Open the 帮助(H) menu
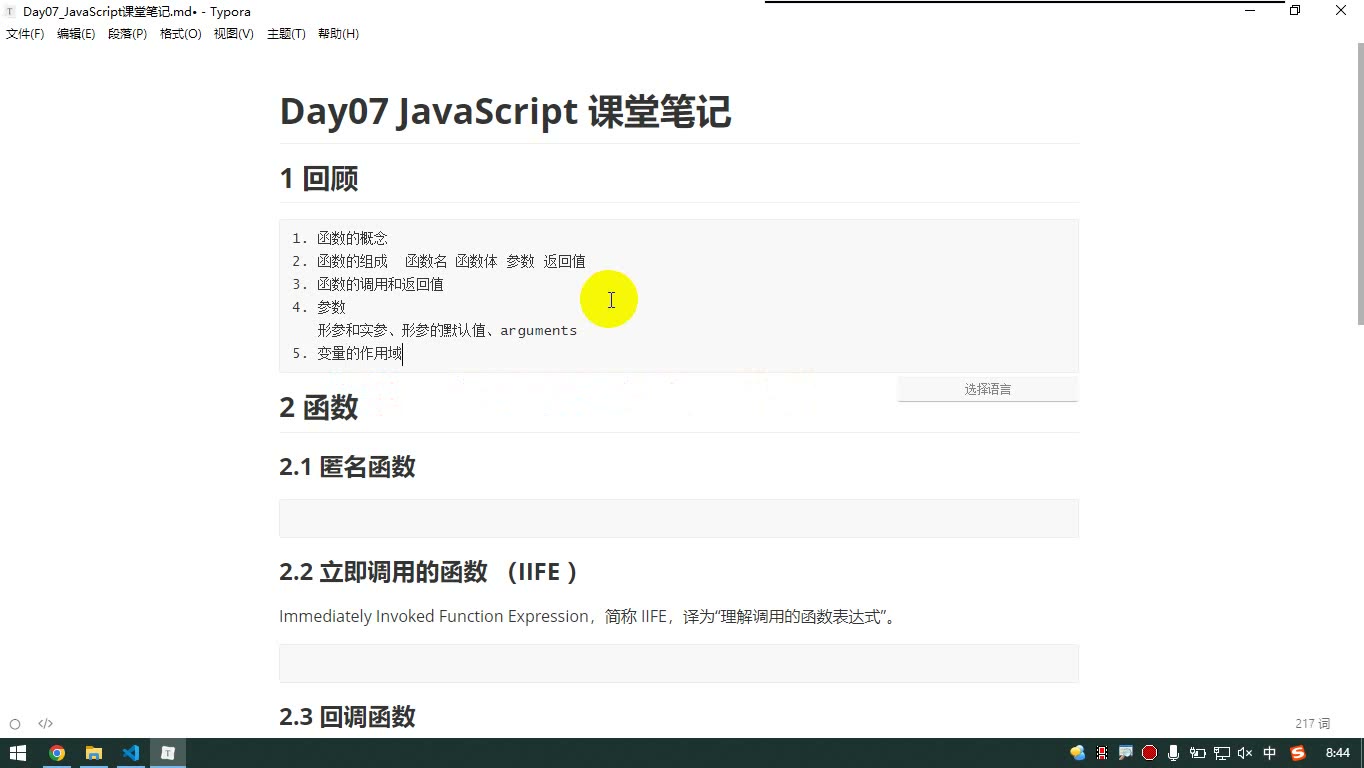 point(338,34)
